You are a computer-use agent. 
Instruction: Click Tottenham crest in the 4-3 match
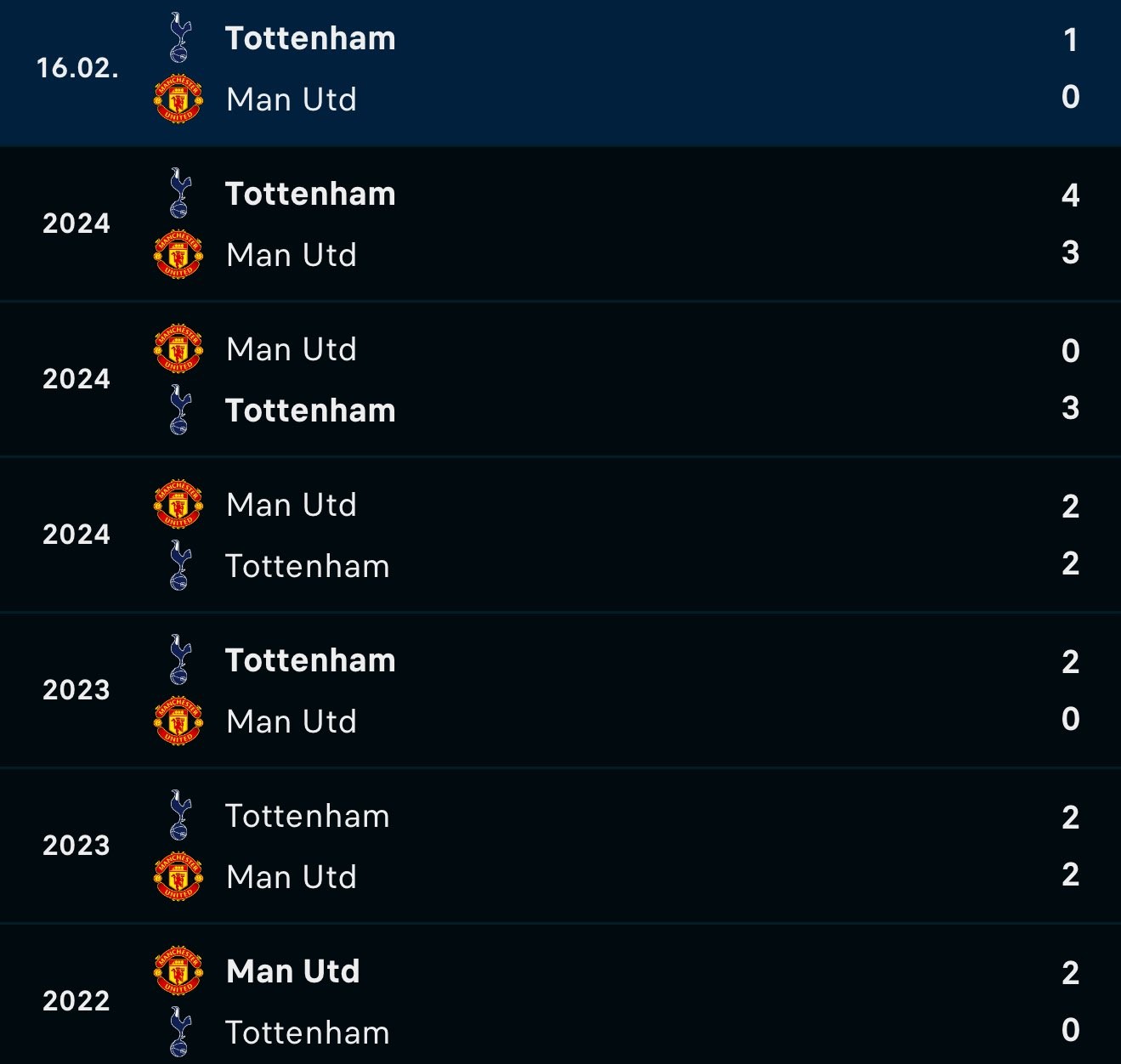click(179, 194)
